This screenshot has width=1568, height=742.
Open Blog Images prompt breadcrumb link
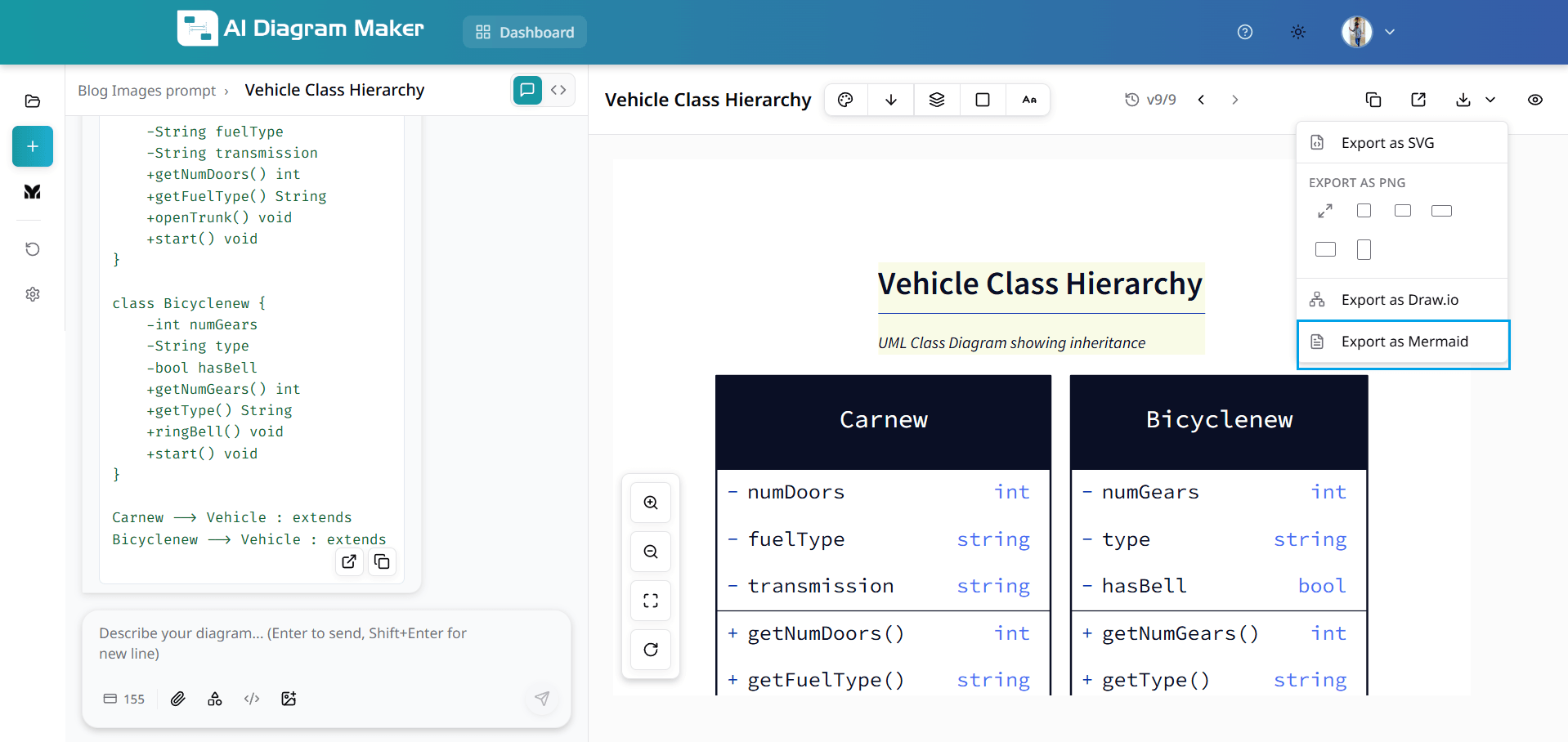(x=147, y=91)
